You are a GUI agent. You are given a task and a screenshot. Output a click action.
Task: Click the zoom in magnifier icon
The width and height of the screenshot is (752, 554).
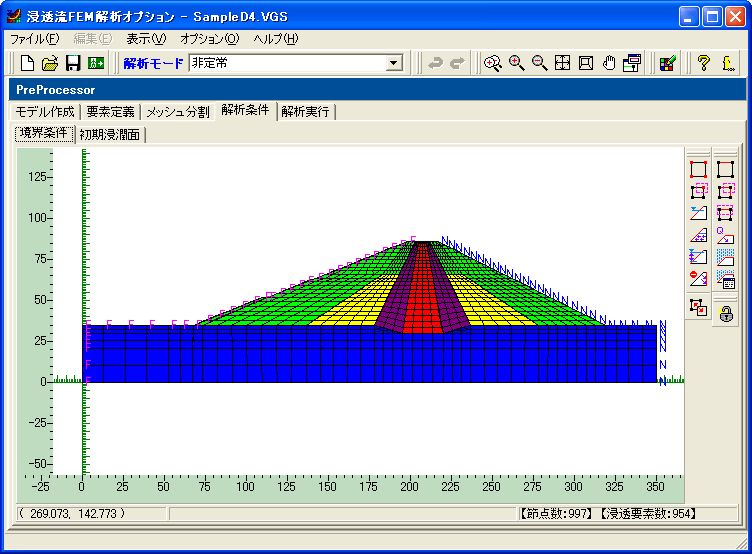516,63
